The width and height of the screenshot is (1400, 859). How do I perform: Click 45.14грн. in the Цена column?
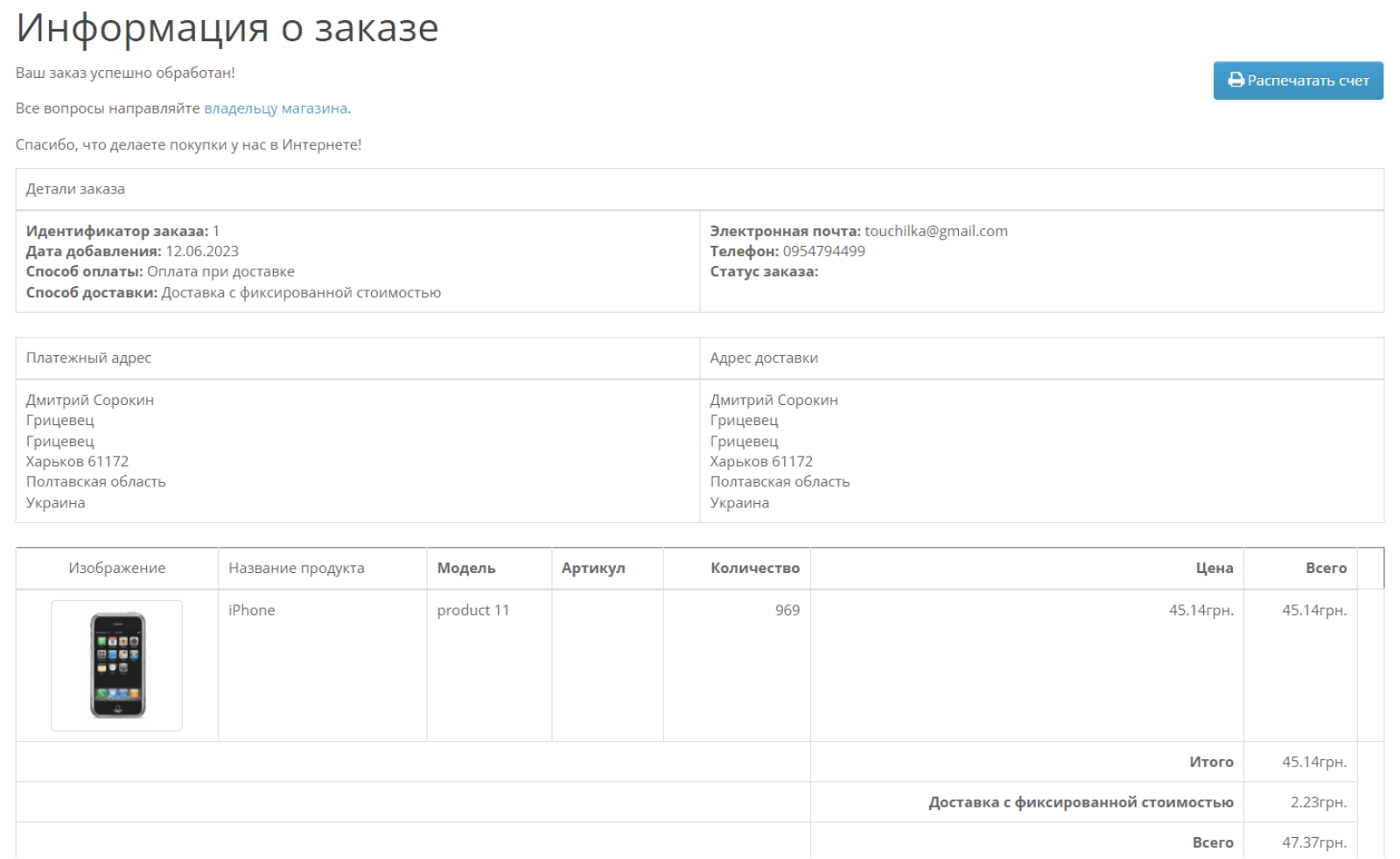[1201, 610]
